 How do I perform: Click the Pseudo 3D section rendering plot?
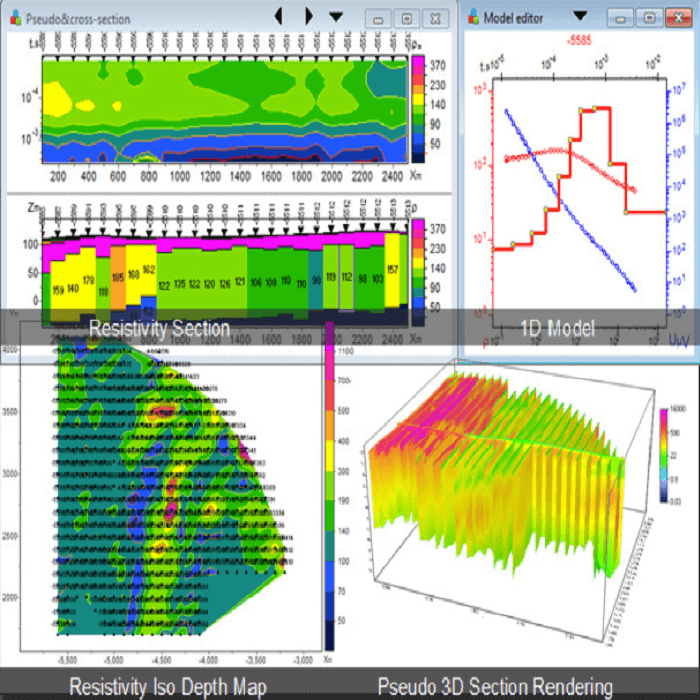500,510
